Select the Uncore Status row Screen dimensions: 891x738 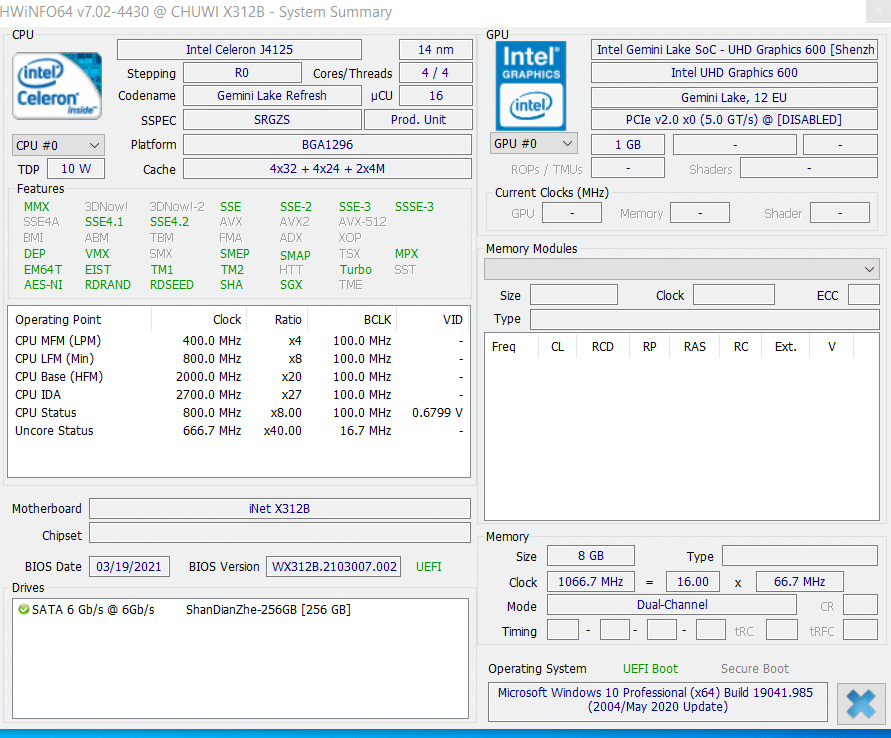(239, 431)
